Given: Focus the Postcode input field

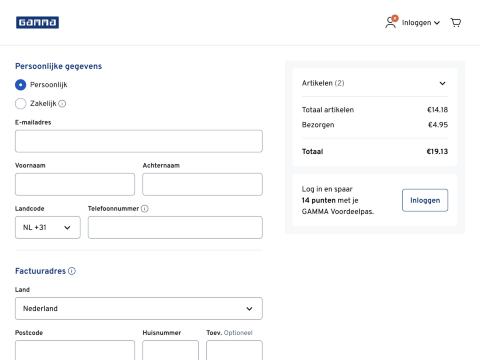Looking at the screenshot, I should click(75, 350).
